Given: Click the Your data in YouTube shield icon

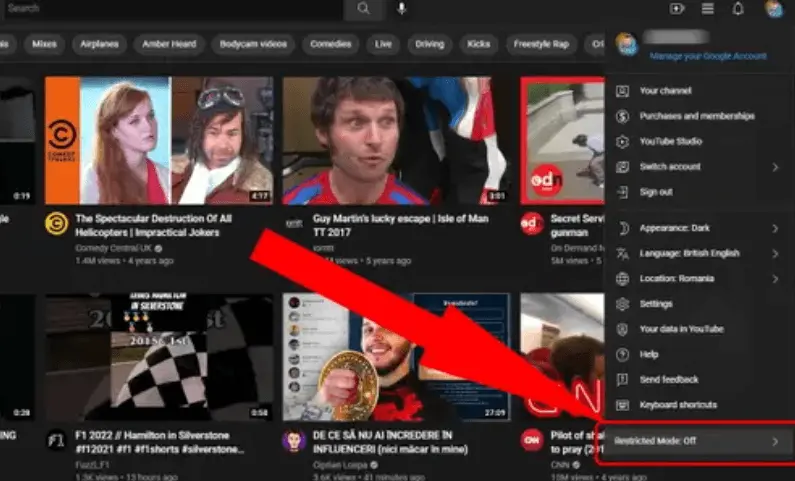Looking at the screenshot, I should click(623, 329).
